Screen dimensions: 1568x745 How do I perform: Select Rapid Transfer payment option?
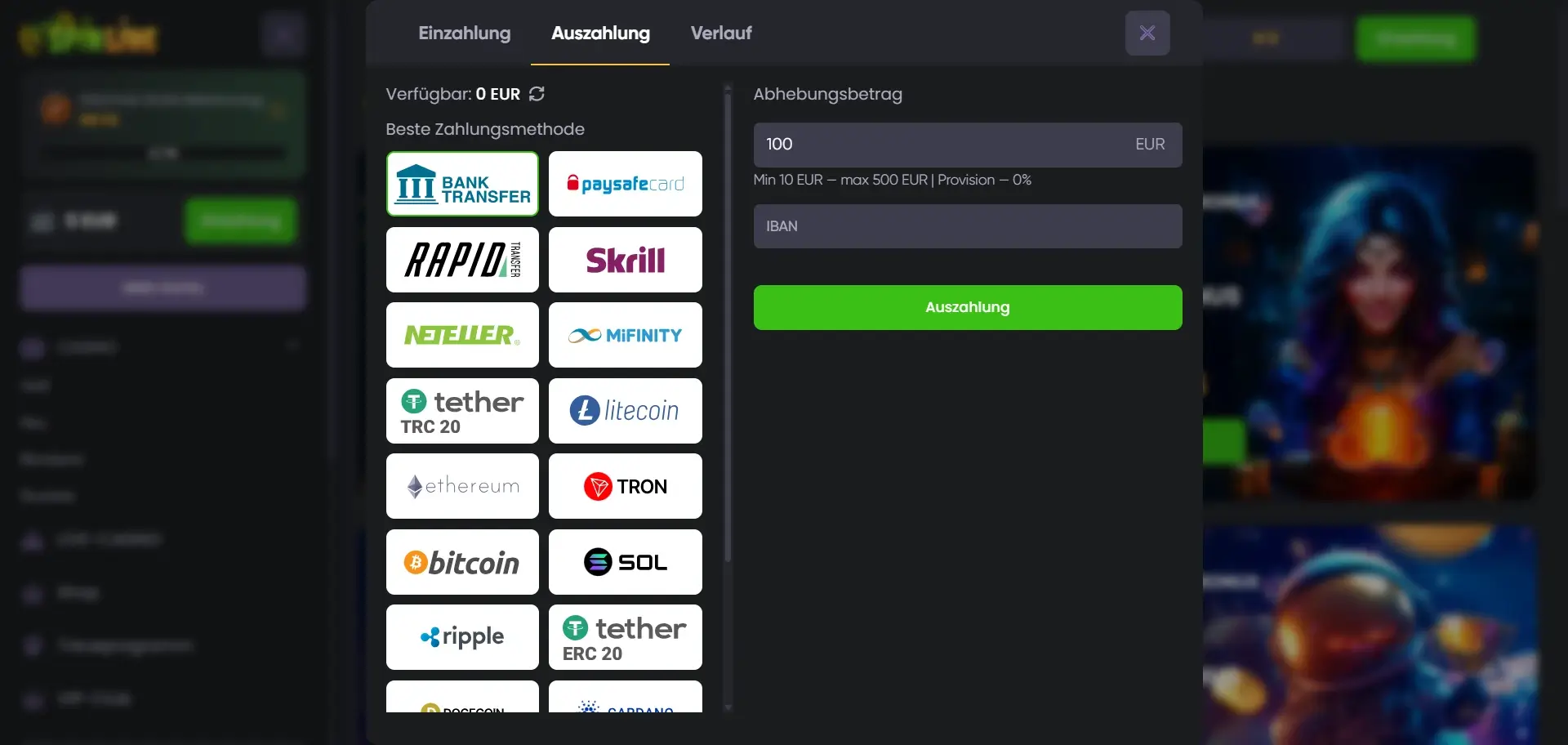click(462, 260)
